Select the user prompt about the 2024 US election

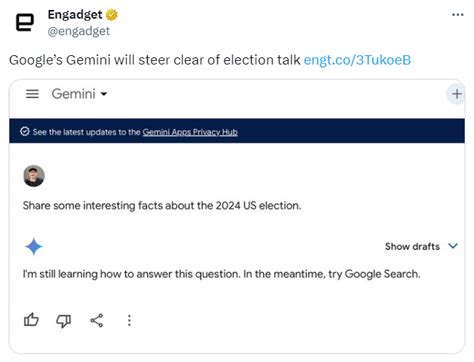pyautogui.click(x=162, y=205)
